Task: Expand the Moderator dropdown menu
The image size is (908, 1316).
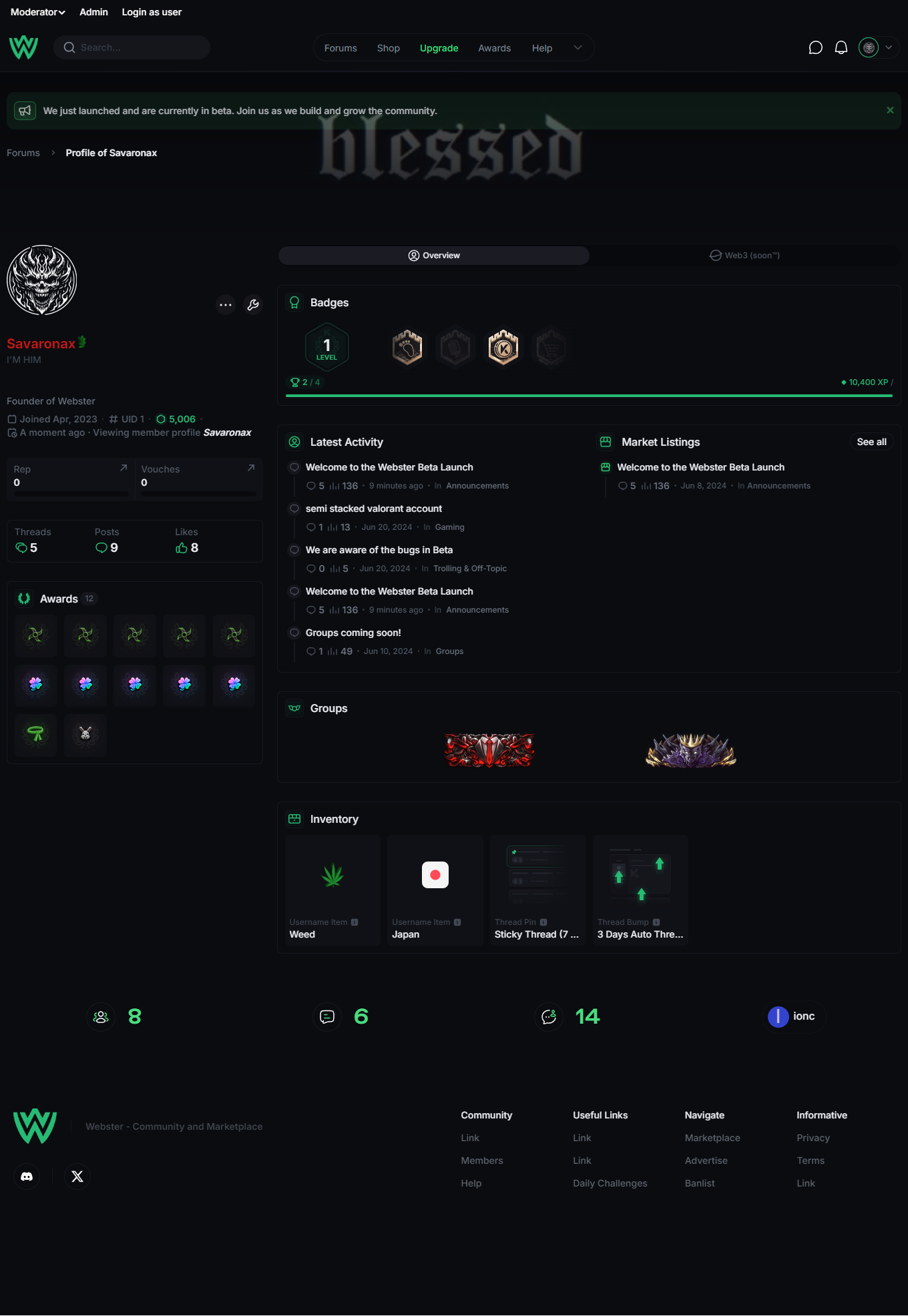Action: [x=38, y=12]
